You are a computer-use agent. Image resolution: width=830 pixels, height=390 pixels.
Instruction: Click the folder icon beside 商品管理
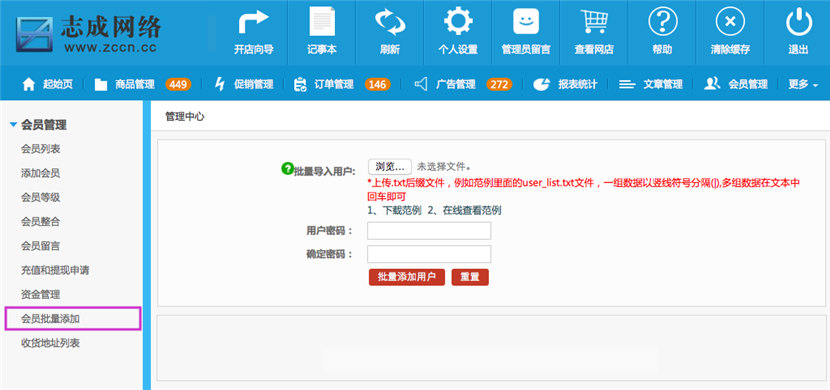click(x=101, y=84)
